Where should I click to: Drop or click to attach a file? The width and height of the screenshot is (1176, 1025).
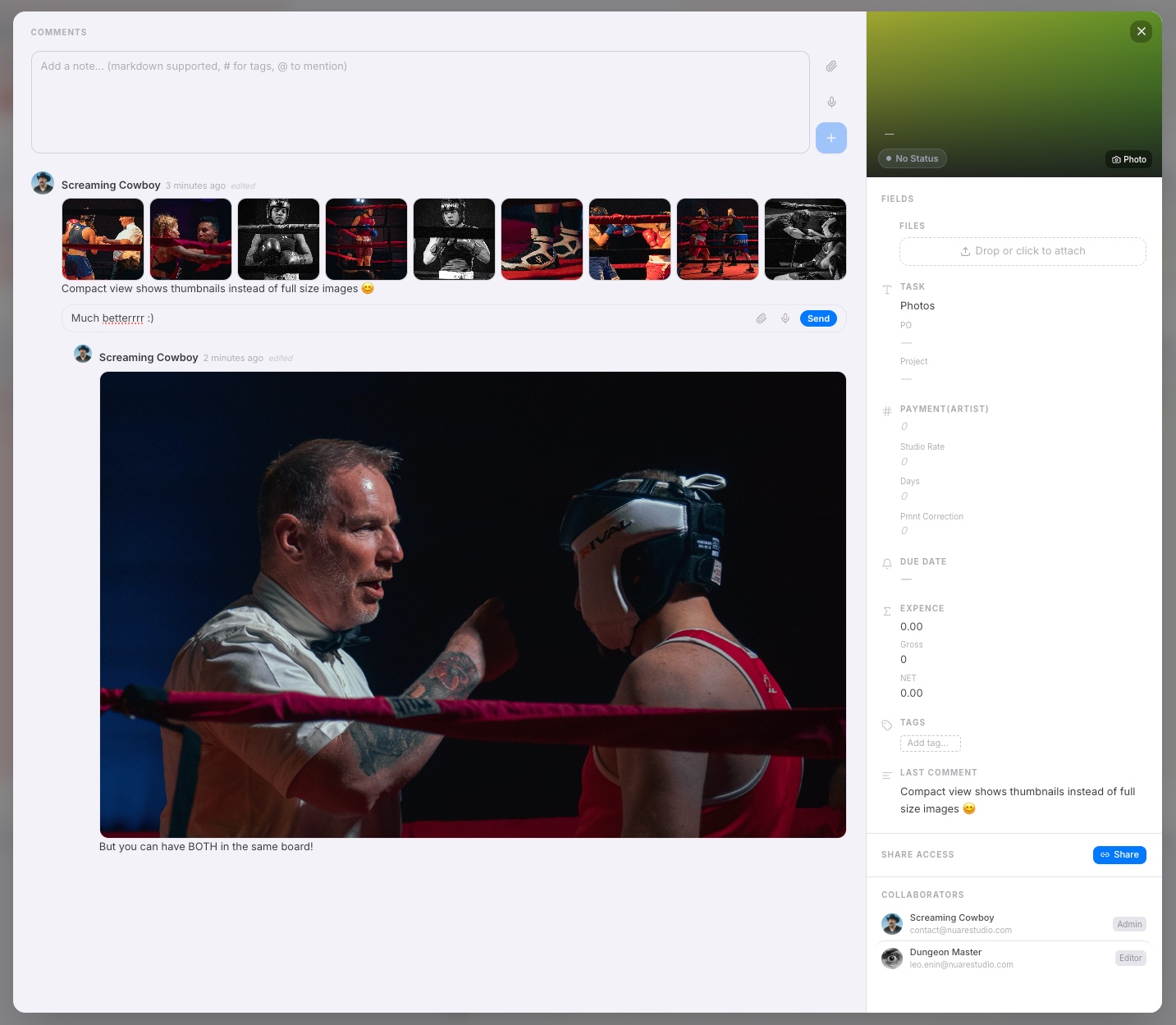click(1023, 251)
